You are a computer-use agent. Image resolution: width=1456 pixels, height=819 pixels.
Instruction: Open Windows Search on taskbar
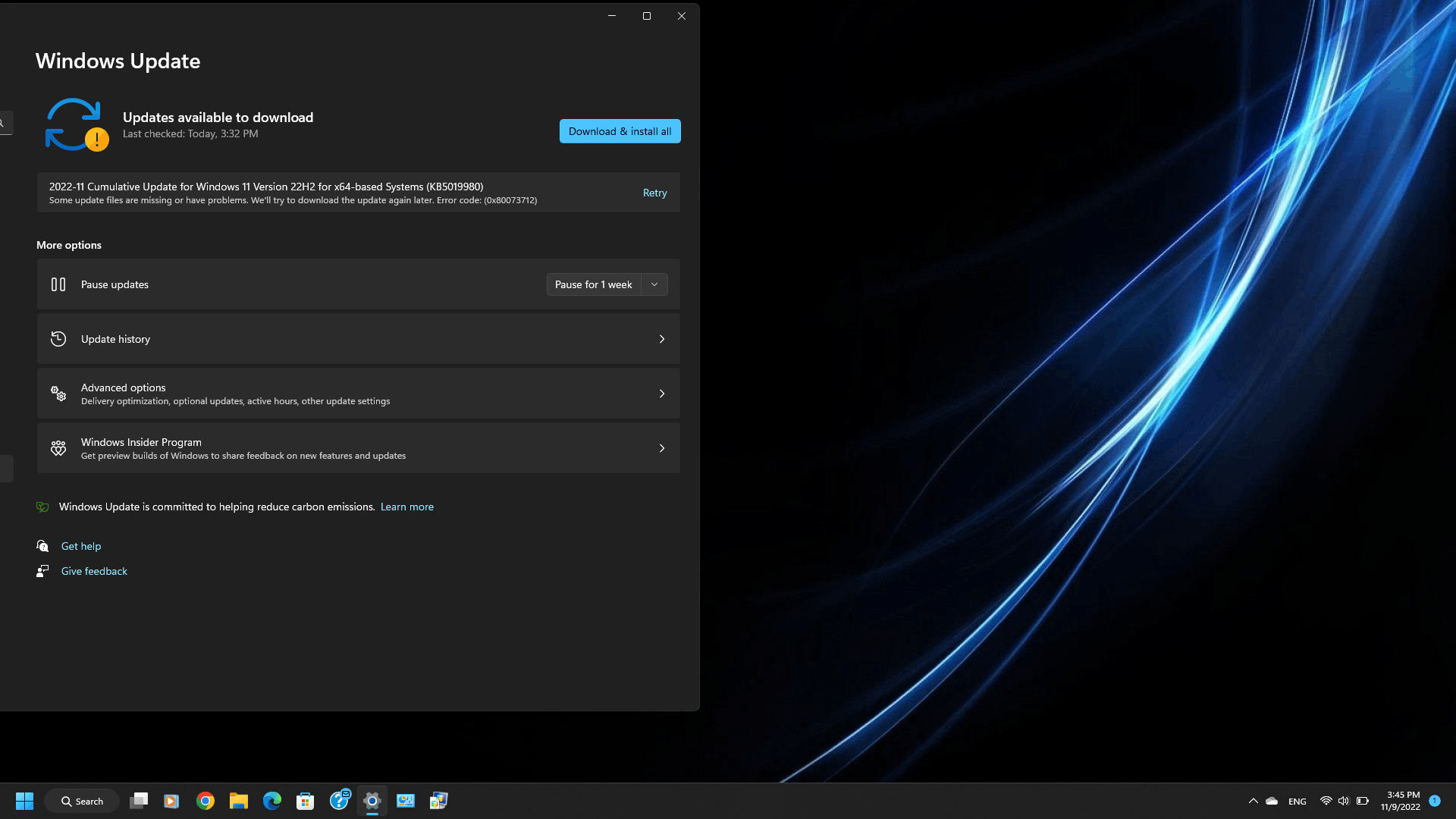point(81,800)
